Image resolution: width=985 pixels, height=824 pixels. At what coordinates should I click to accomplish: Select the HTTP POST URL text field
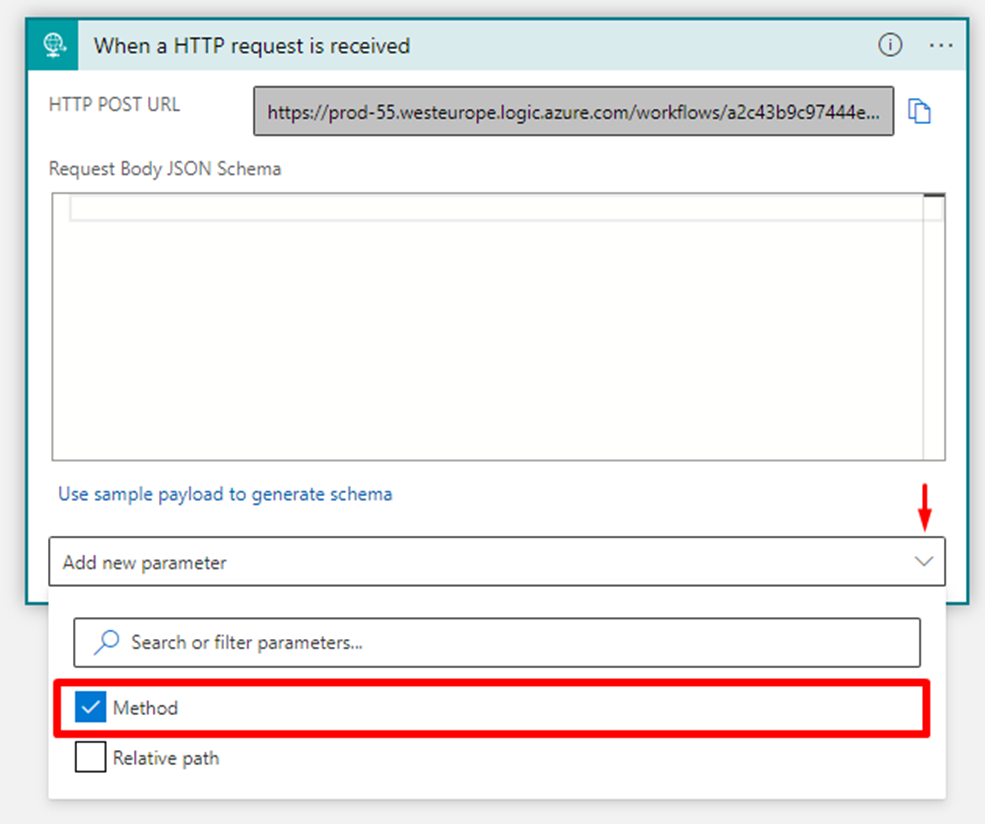(x=573, y=111)
